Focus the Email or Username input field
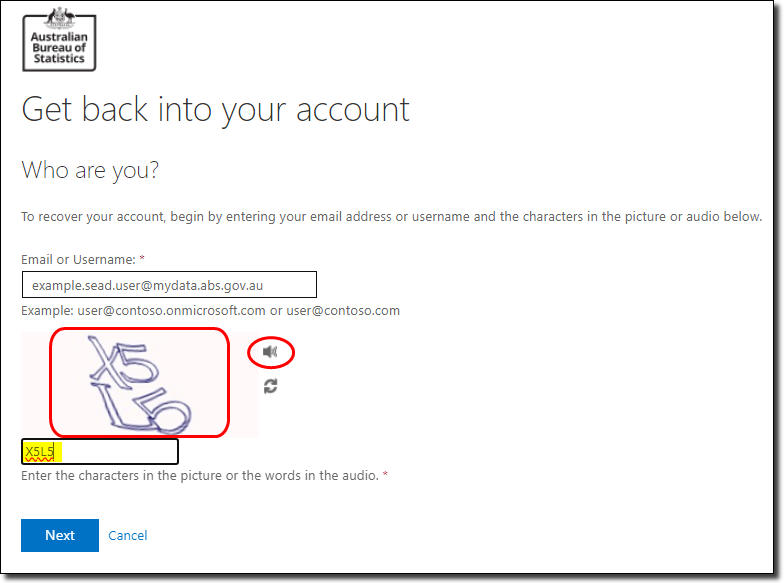 169,285
